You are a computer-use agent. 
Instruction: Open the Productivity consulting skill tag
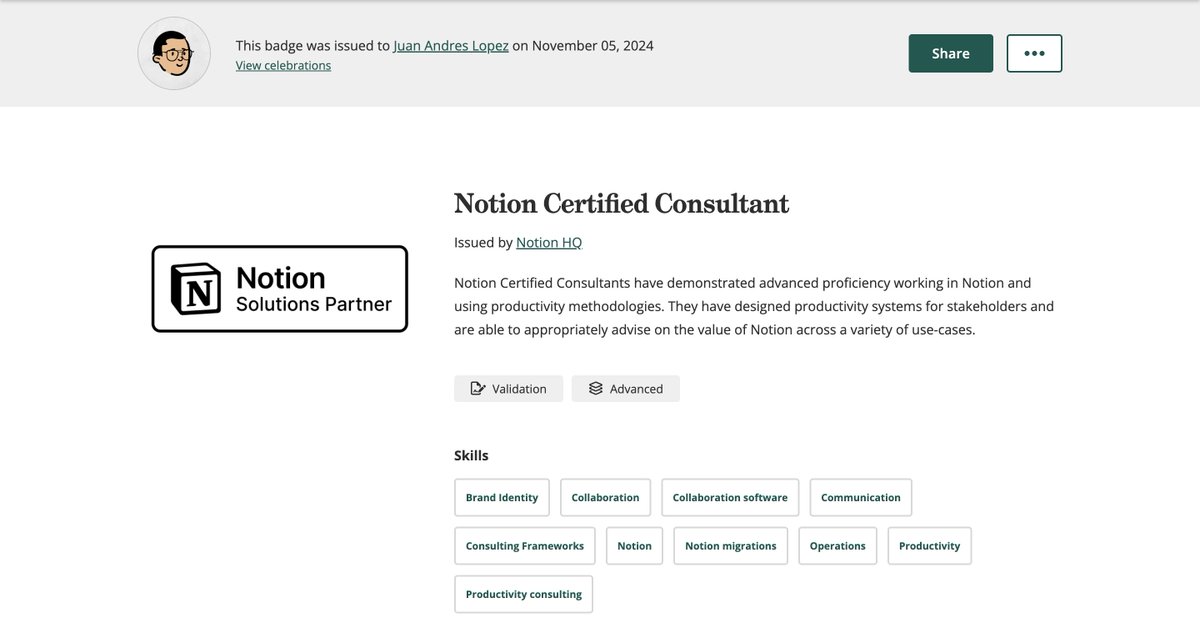[x=524, y=594]
